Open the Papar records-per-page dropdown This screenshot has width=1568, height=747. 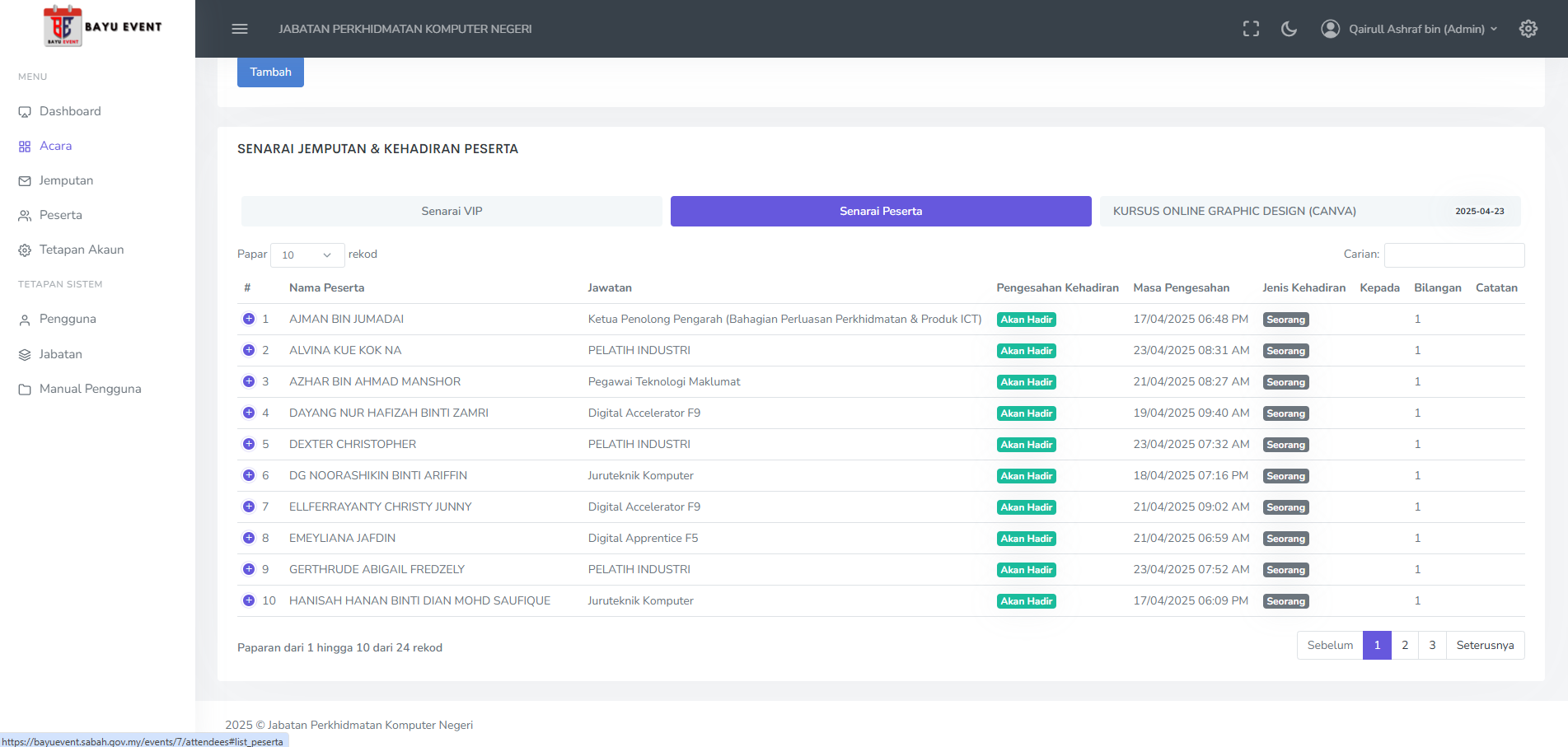307,255
